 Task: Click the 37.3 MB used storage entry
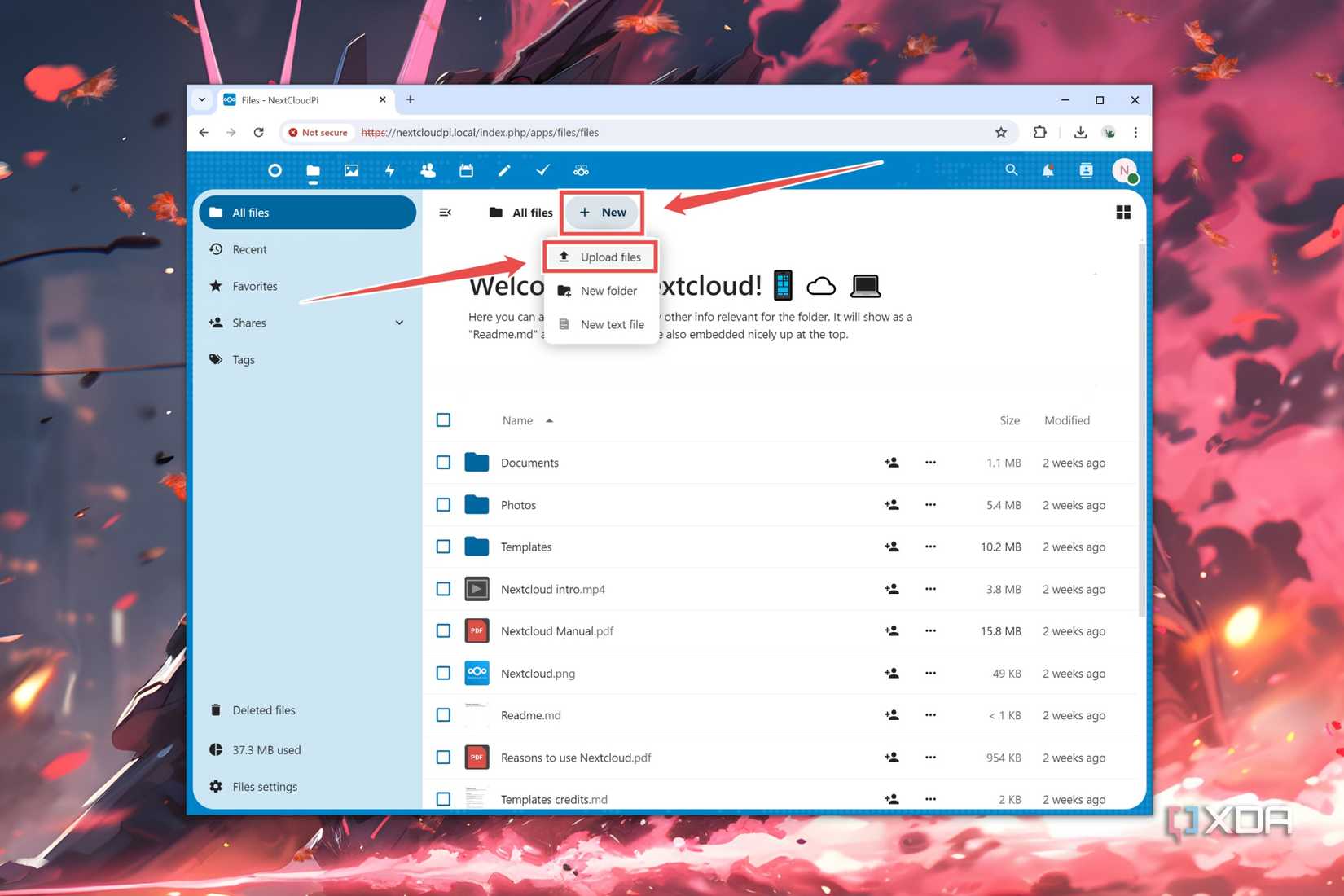click(307, 750)
